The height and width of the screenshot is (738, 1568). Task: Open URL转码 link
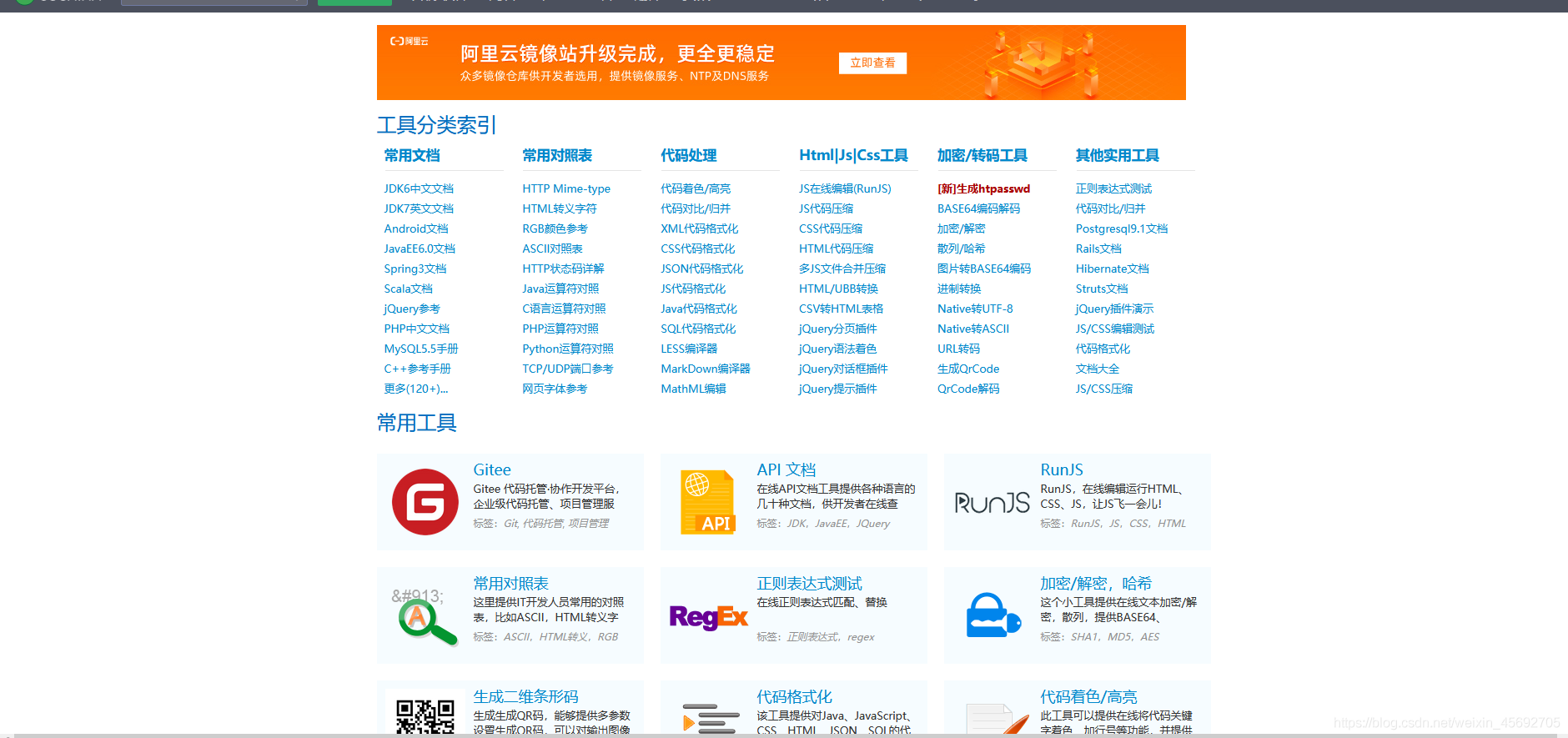click(x=959, y=349)
